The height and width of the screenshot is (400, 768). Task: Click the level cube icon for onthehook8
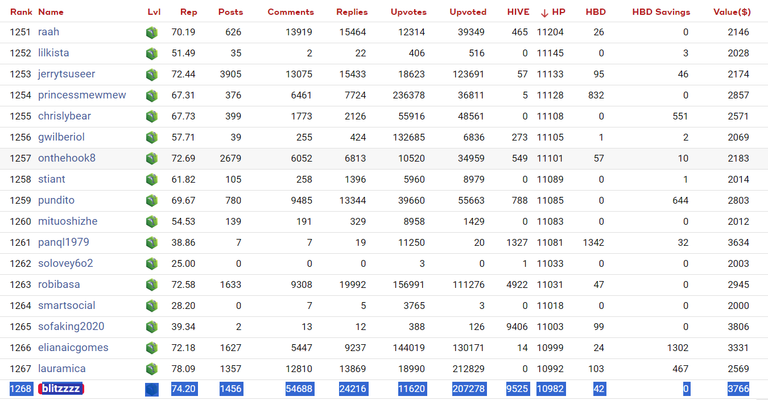point(152,159)
